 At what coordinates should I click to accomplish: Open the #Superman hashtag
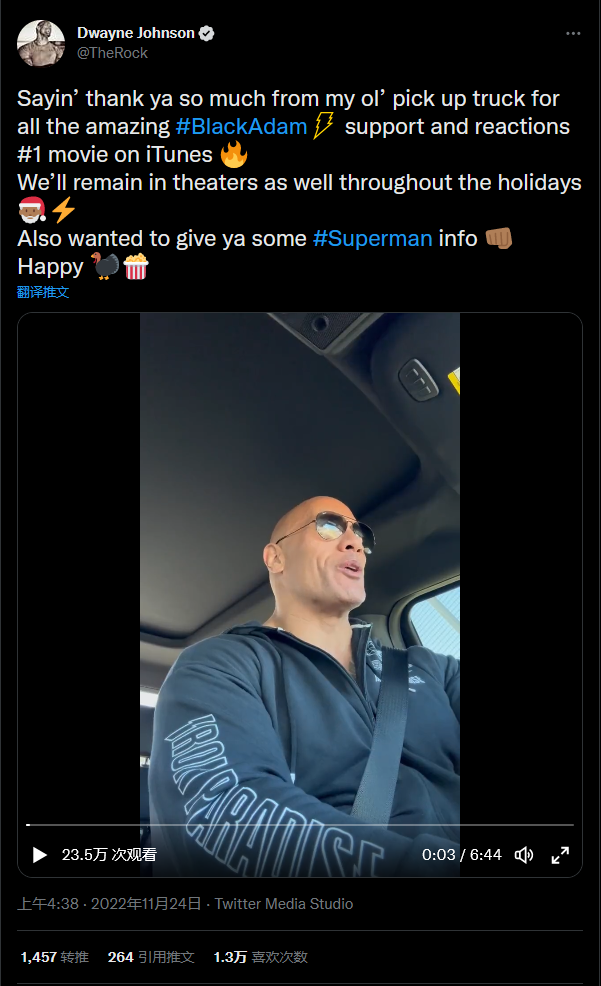pyautogui.click(x=372, y=238)
